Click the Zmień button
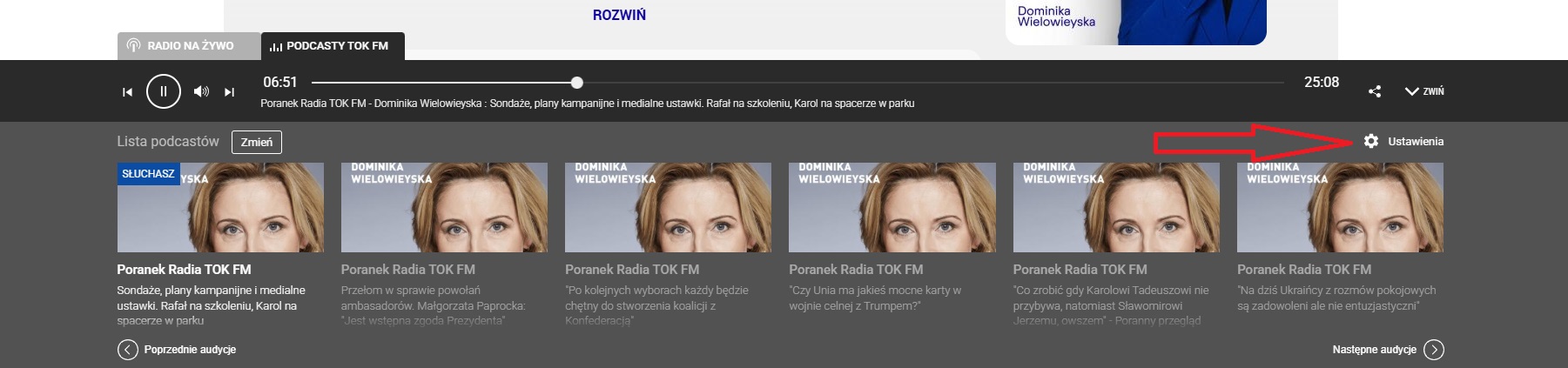 click(257, 142)
